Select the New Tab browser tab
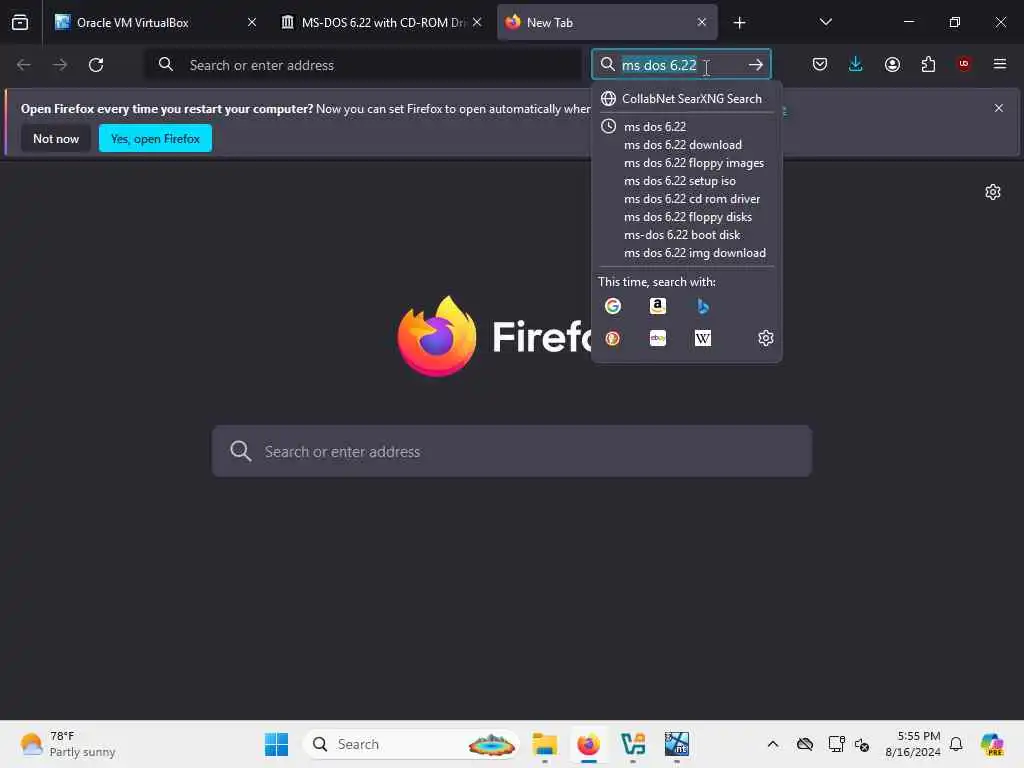Image resolution: width=1024 pixels, height=768 pixels. point(607,22)
